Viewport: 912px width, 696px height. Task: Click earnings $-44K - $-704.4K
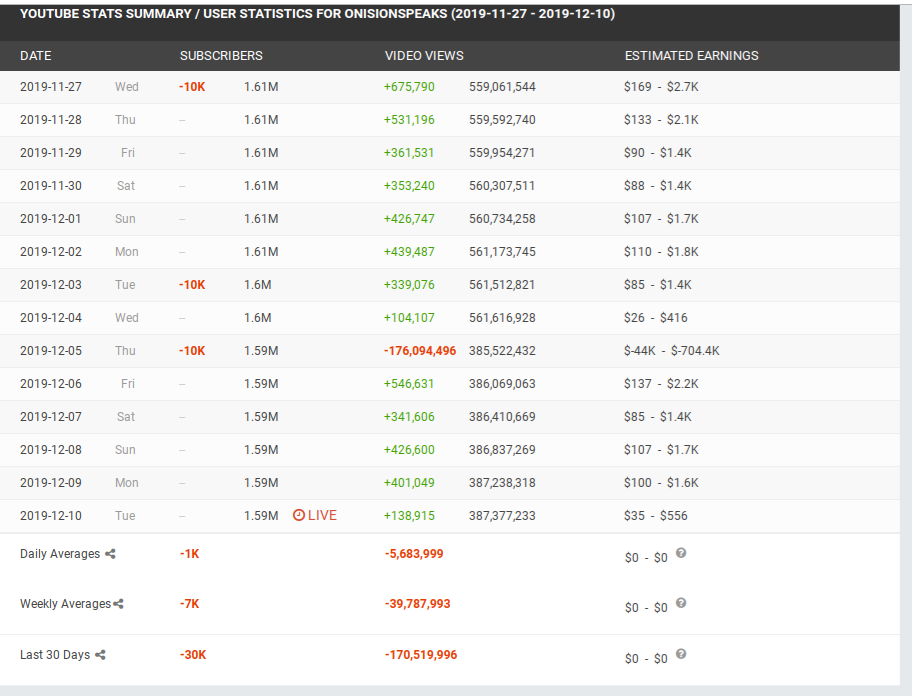pyautogui.click(x=672, y=351)
